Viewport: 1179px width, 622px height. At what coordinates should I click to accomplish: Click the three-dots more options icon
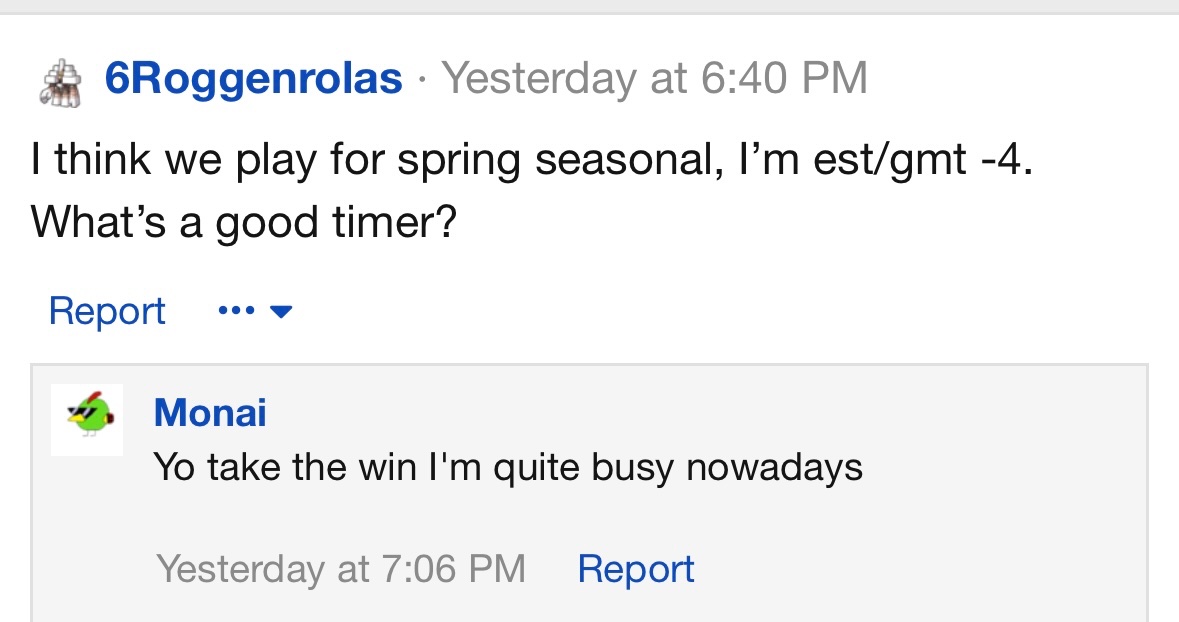(235, 311)
